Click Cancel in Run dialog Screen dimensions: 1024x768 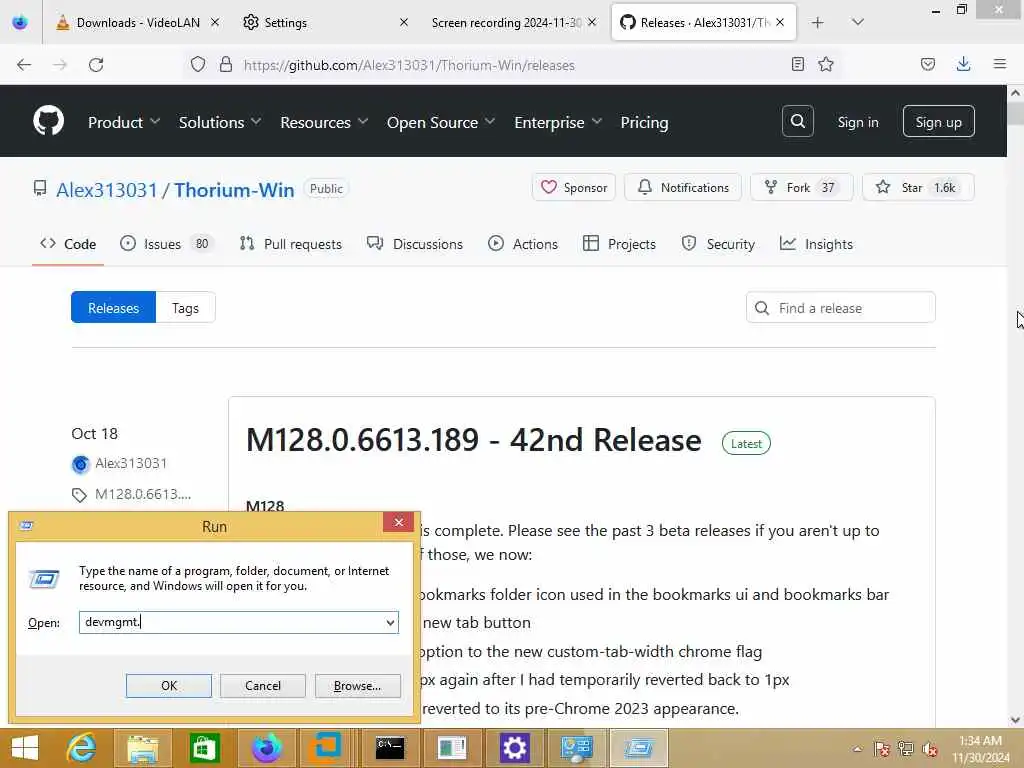pos(263,686)
